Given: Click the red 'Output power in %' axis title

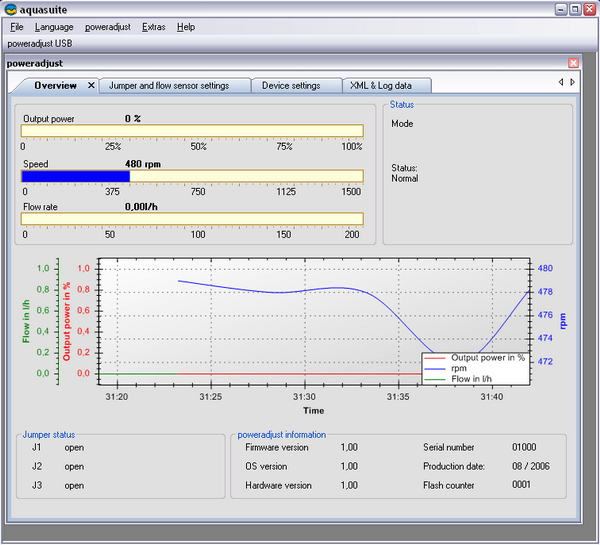Looking at the screenshot, I should pos(67,321).
